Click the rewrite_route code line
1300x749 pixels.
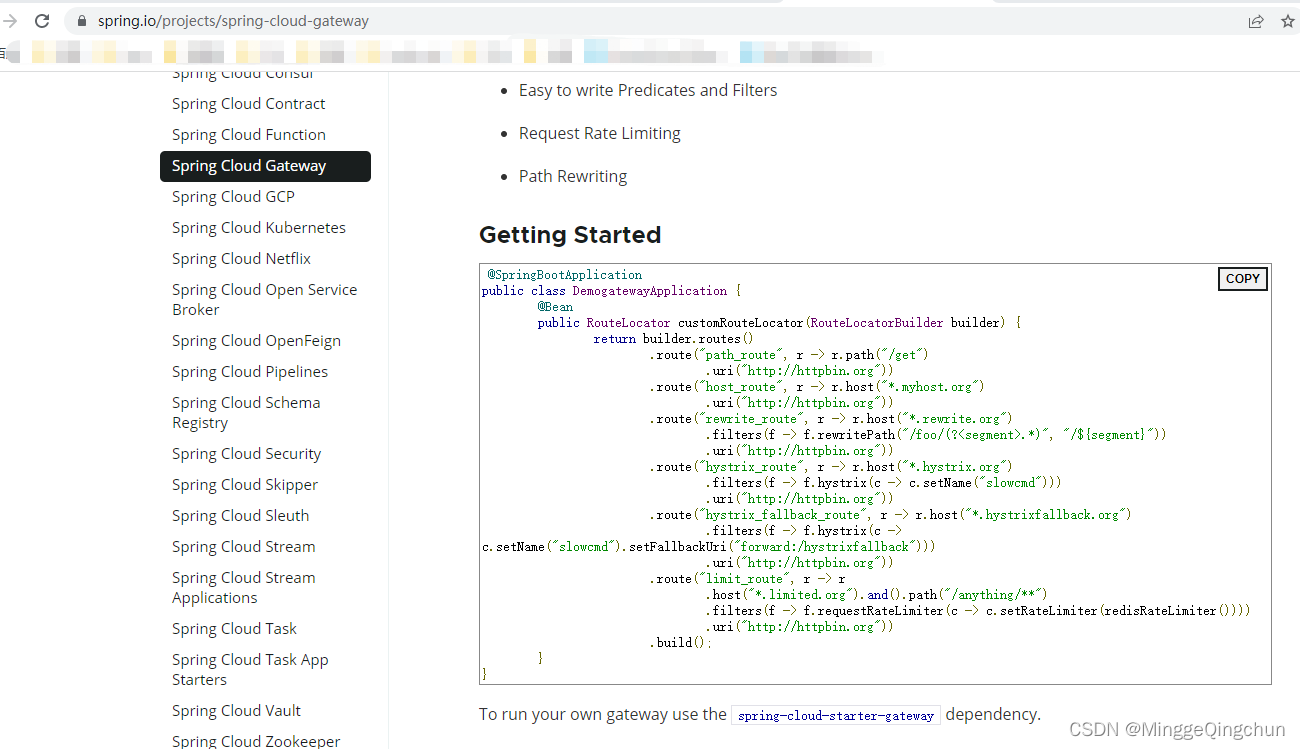coord(831,419)
